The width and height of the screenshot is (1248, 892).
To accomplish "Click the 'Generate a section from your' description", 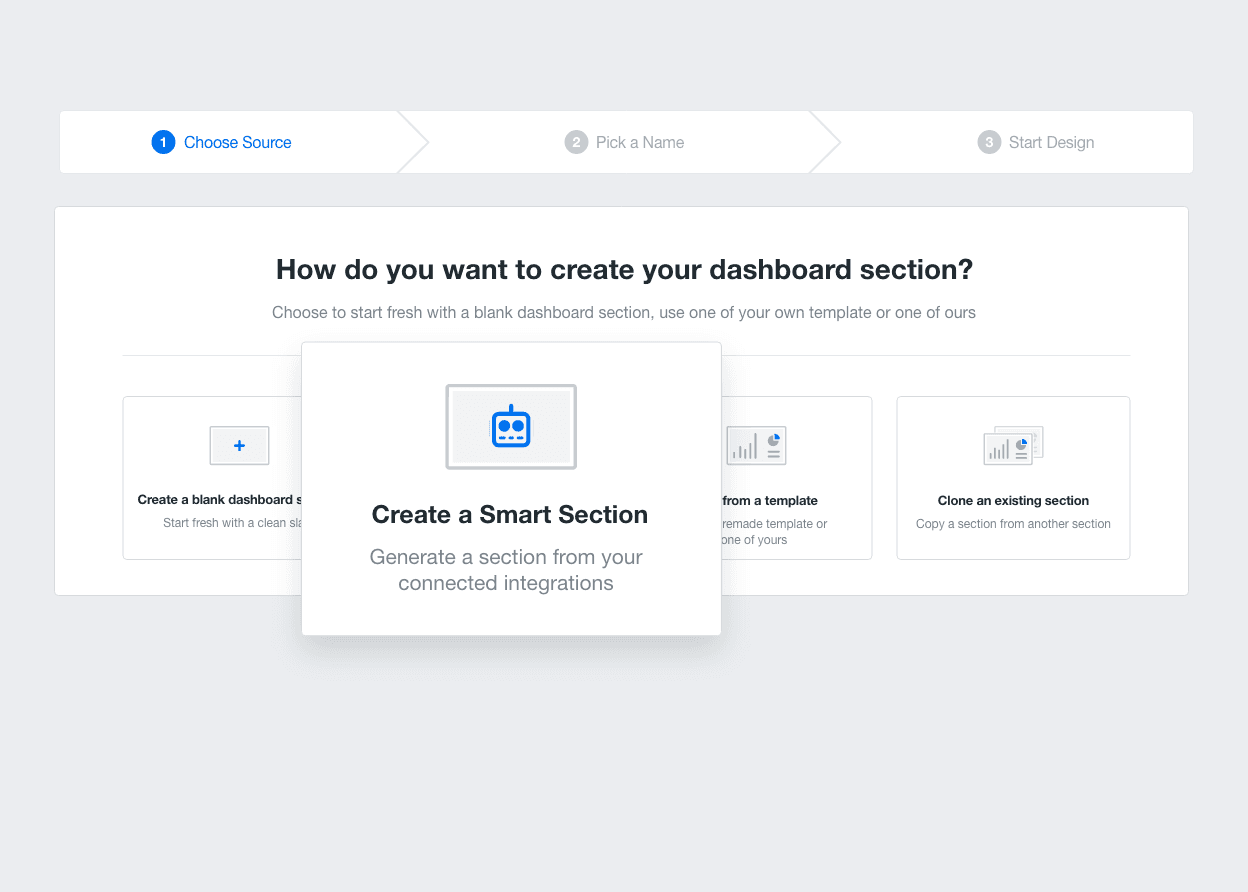I will pyautogui.click(x=506, y=557).
